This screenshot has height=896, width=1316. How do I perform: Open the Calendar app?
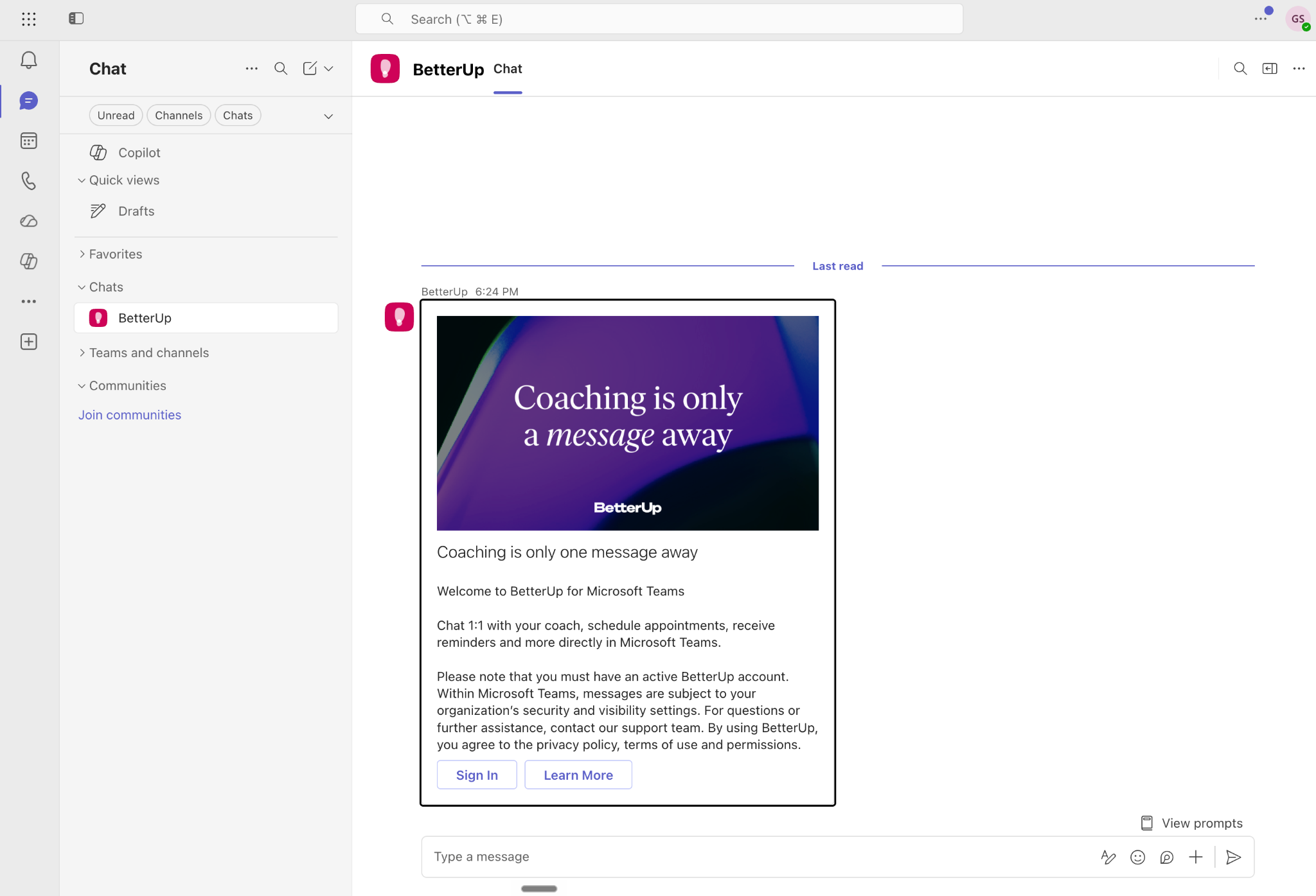coord(29,141)
